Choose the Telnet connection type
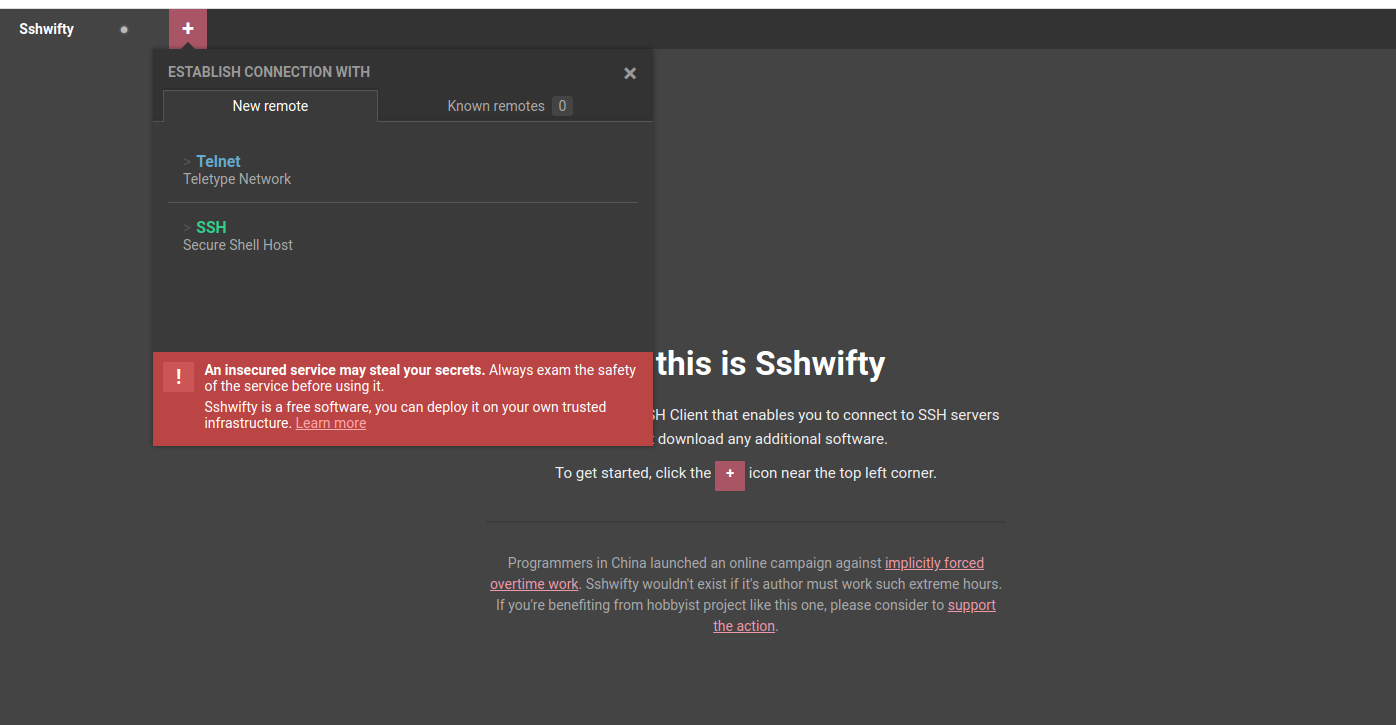The height and width of the screenshot is (725, 1396). pyautogui.click(x=403, y=169)
